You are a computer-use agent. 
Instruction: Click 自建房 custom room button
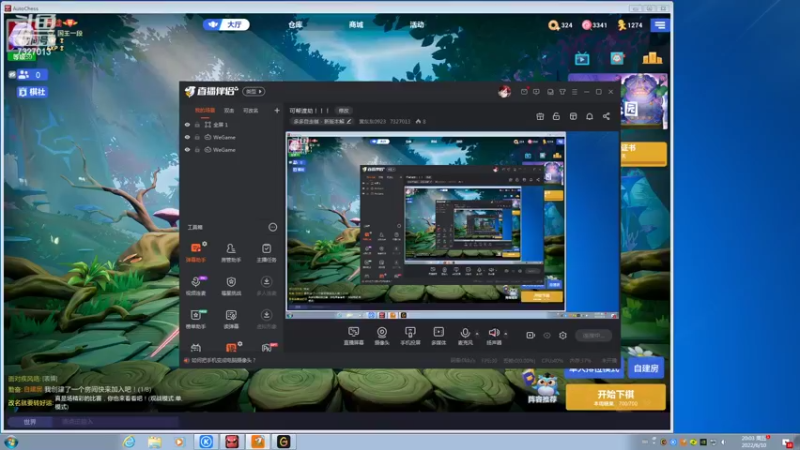coord(646,368)
